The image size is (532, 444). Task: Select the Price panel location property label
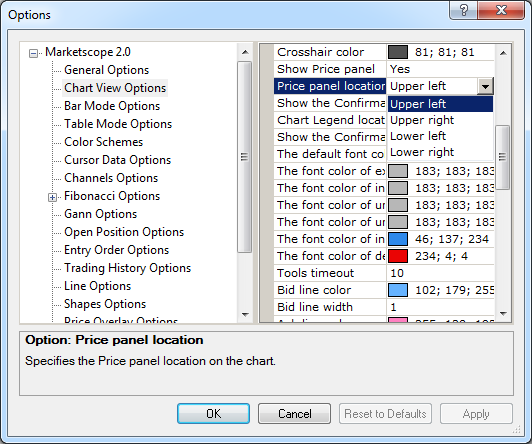click(x=330, y=86)
